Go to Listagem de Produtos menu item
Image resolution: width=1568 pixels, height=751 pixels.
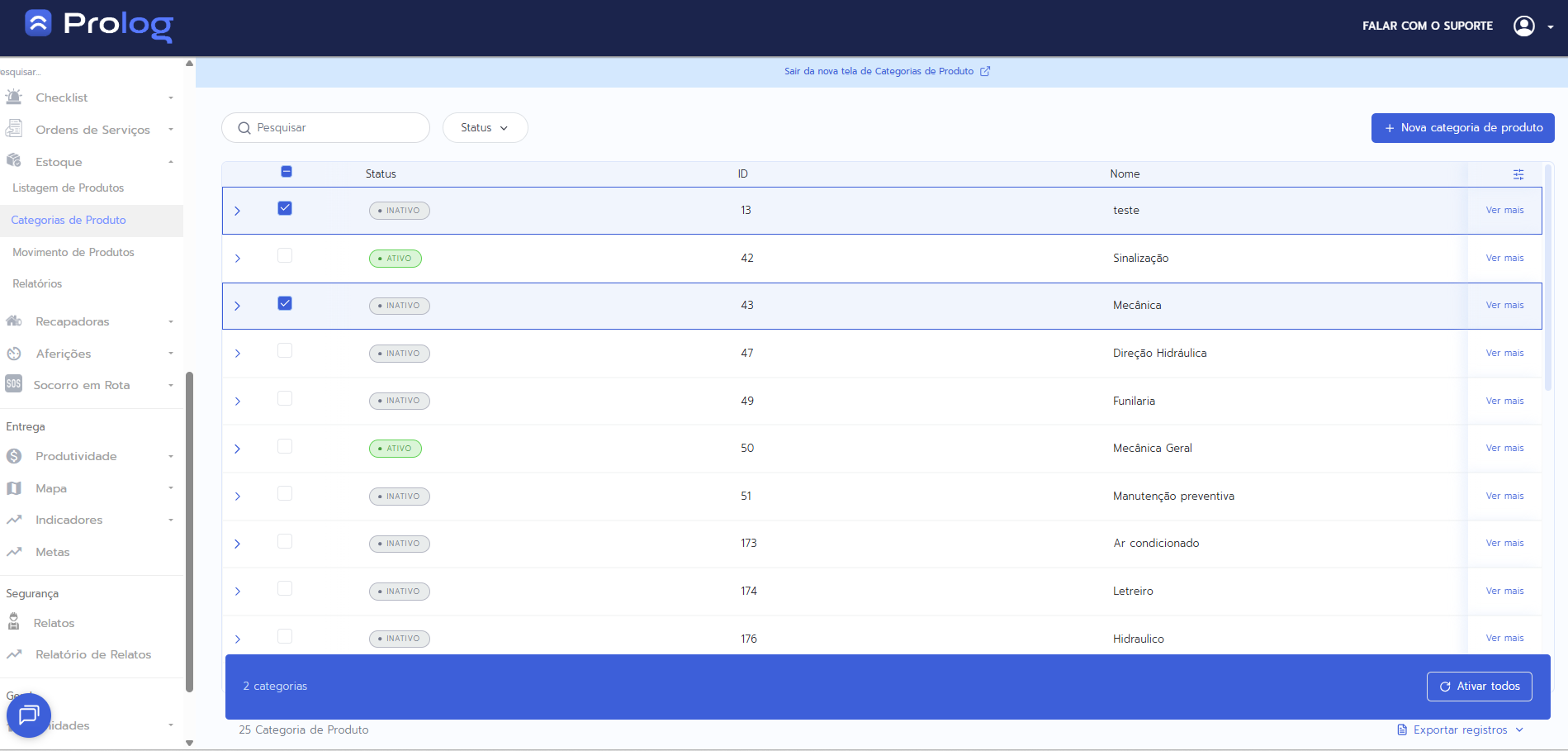(x=68, y=188)
